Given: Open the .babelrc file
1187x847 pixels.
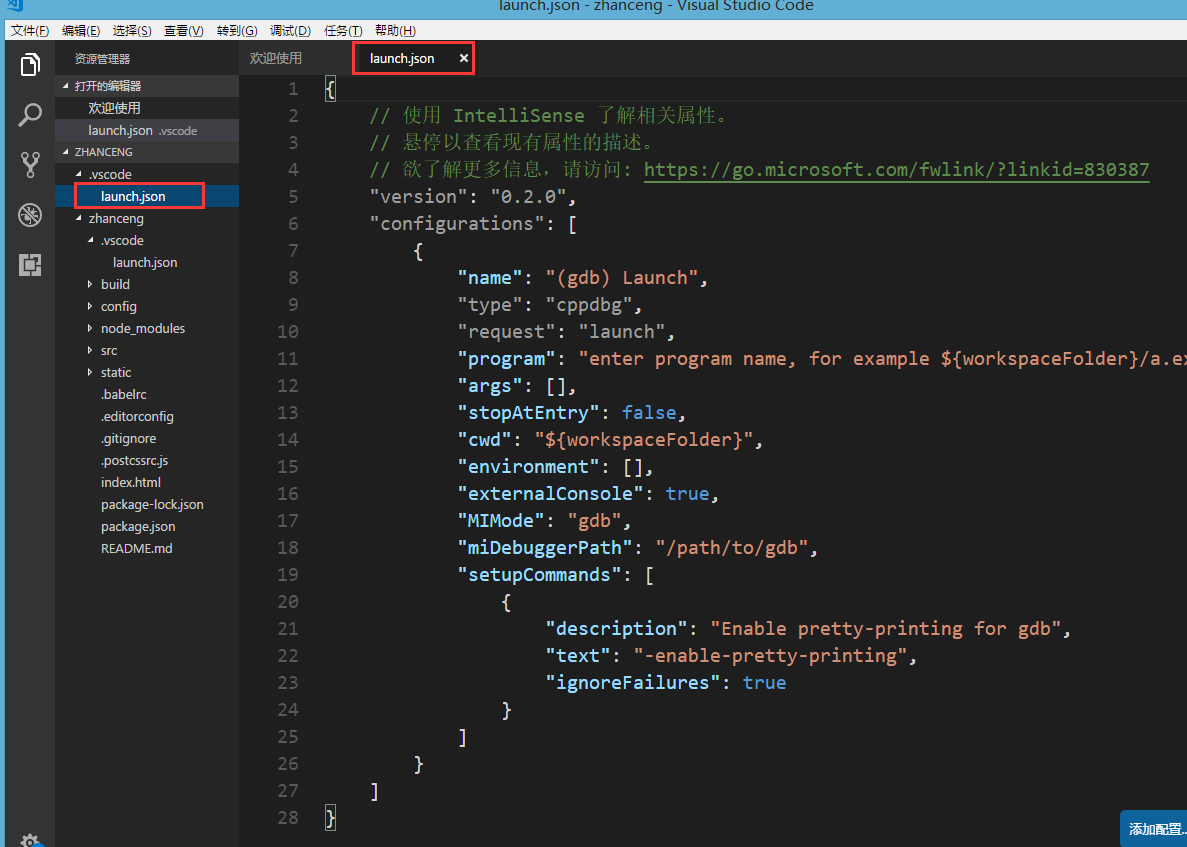Looking at the screenshot, I should [148, 394].
